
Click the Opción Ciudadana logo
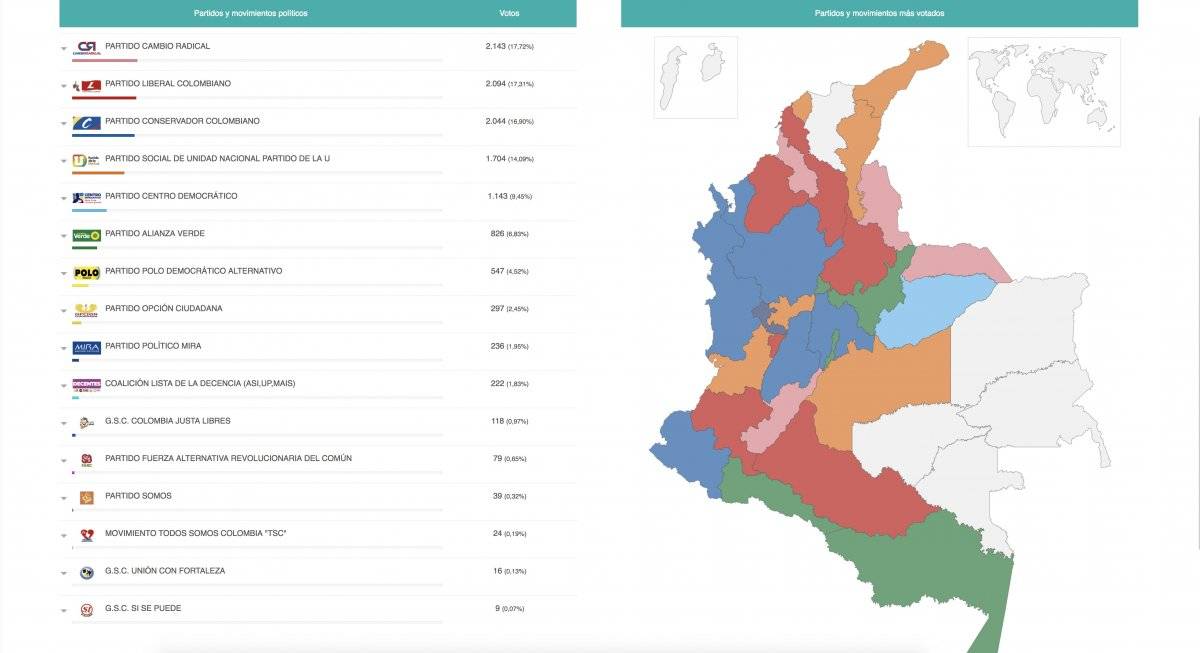[87, 310]
